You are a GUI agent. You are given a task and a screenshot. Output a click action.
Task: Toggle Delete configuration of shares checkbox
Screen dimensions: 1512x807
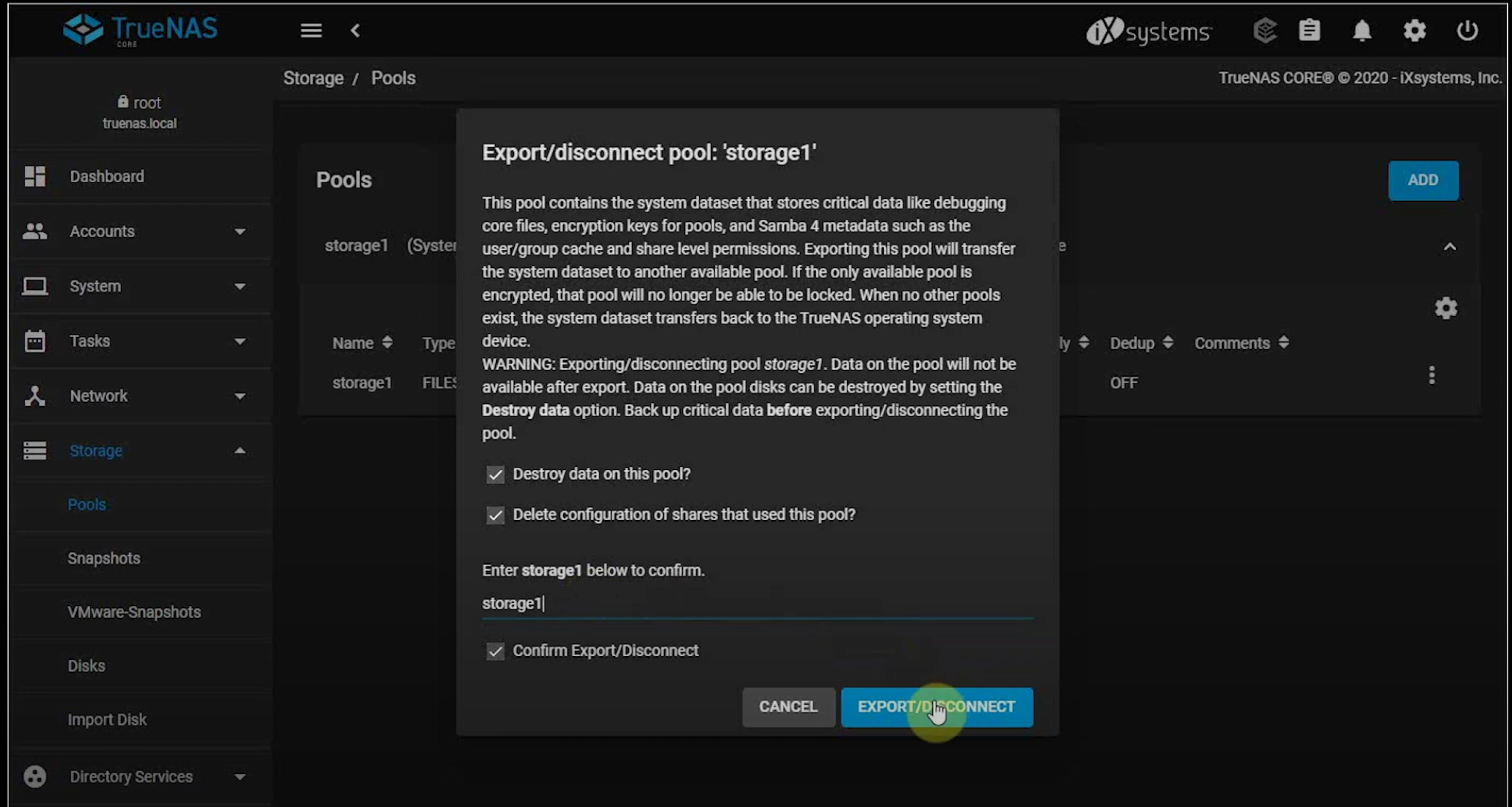pyautogui.click(x=495, y=515)
